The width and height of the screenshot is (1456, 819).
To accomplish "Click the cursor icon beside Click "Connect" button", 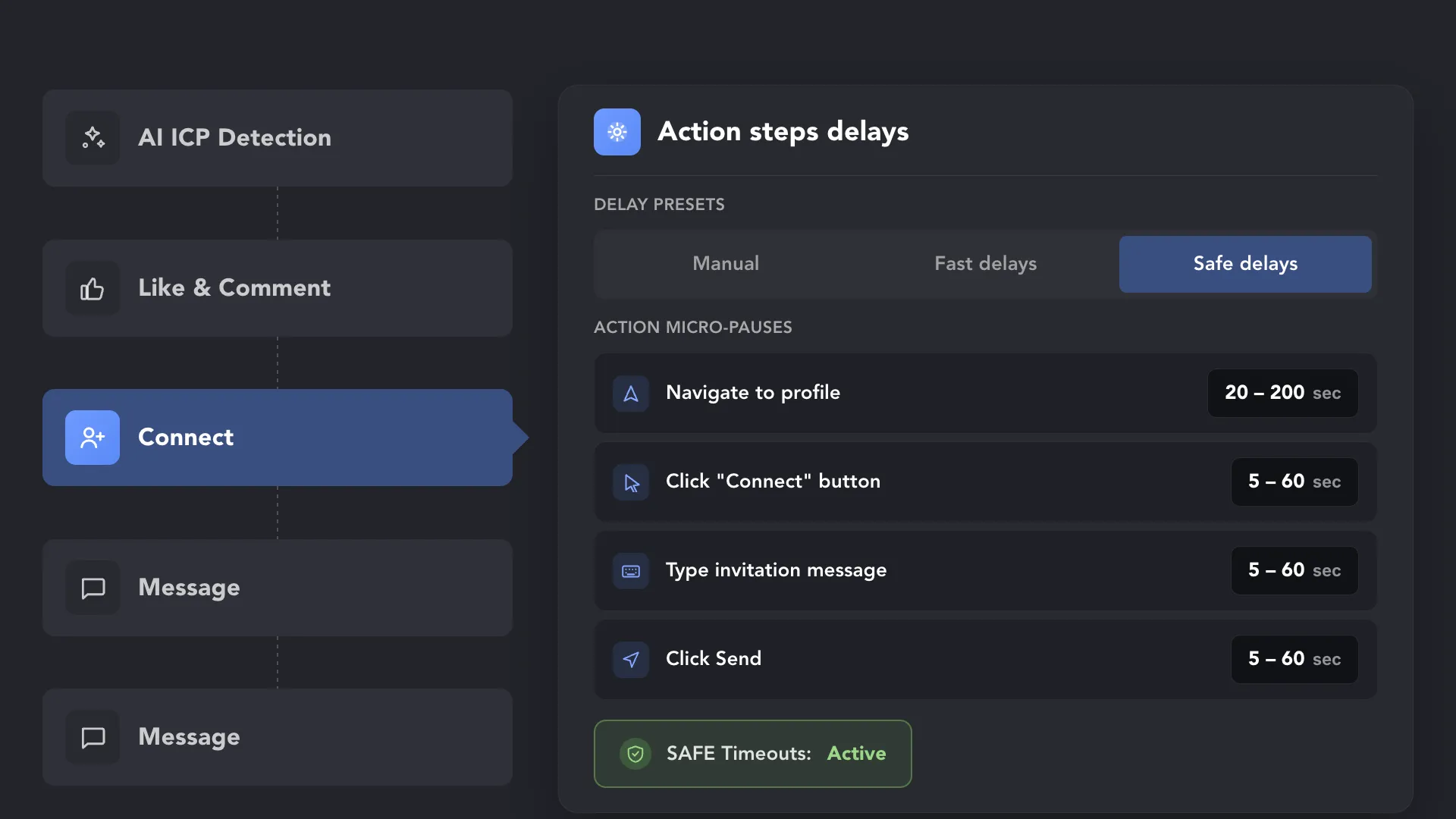I will coord(631,482).
